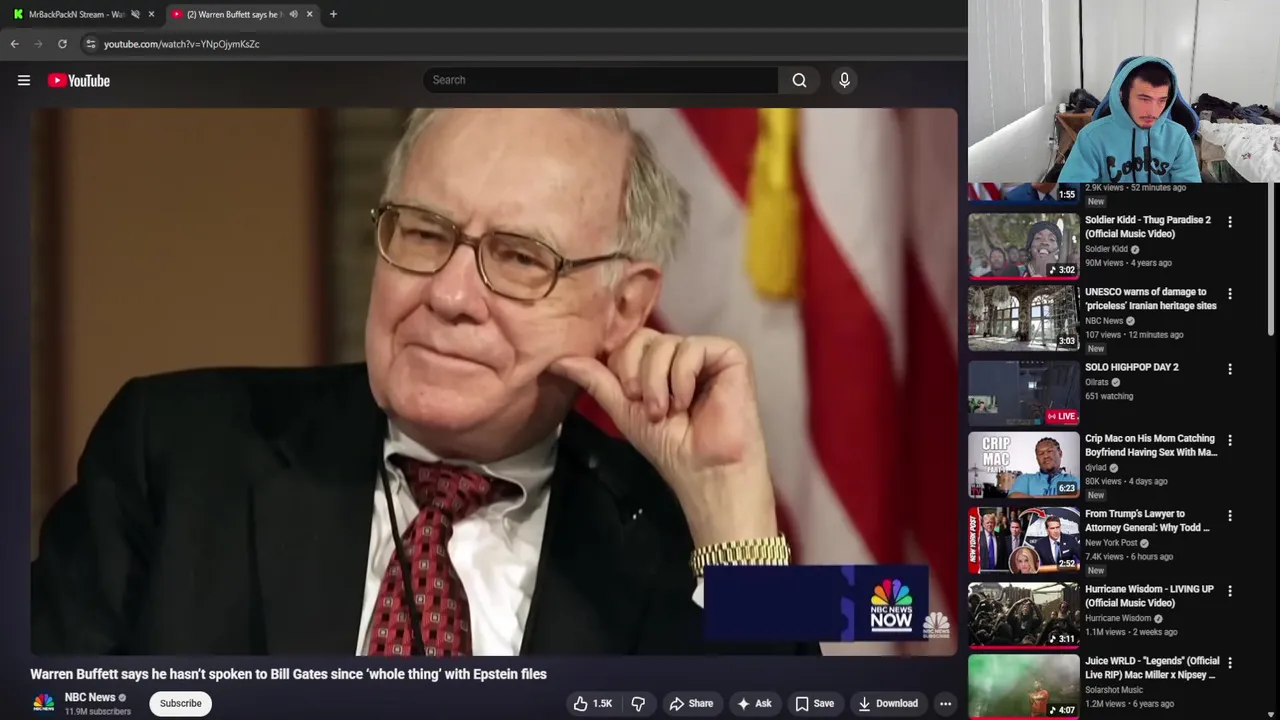1280x720 pixels.
Task: Click the recommendations sidebar scrollbar
Action: tap(1273, 258)
